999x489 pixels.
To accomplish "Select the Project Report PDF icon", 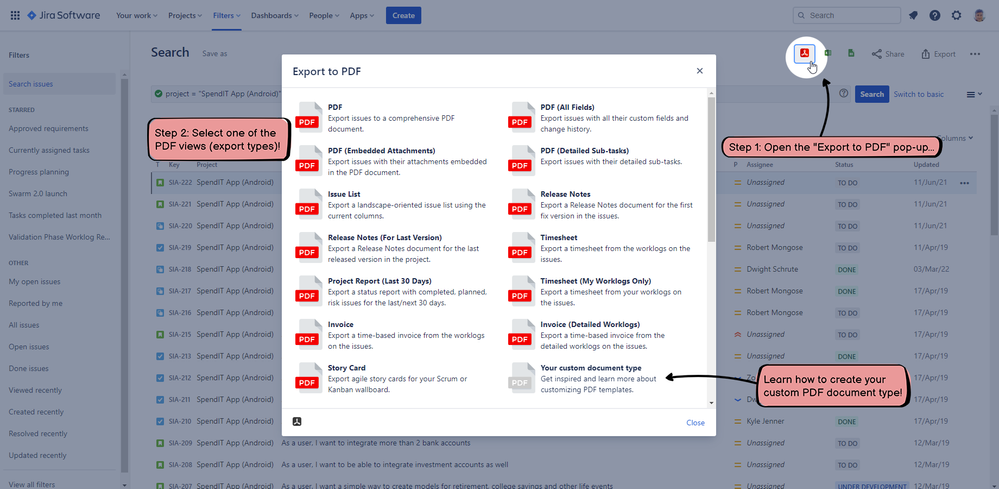I will pos(307,289).
